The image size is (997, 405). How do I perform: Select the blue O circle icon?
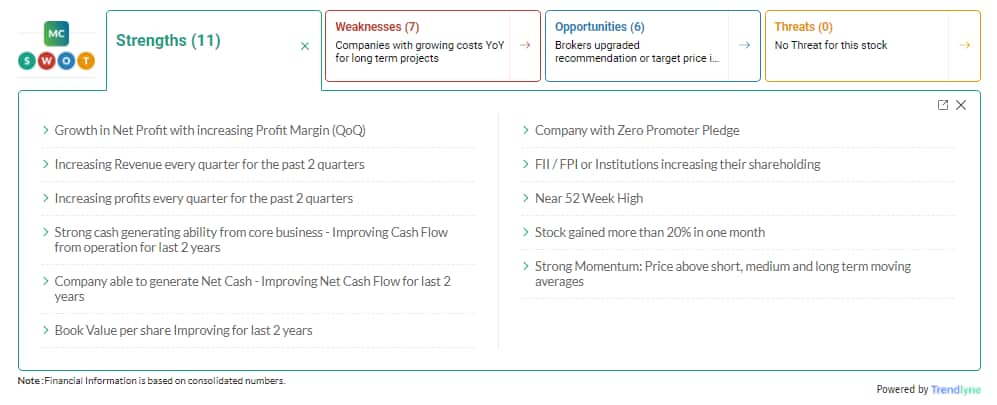tap(66, 61)
